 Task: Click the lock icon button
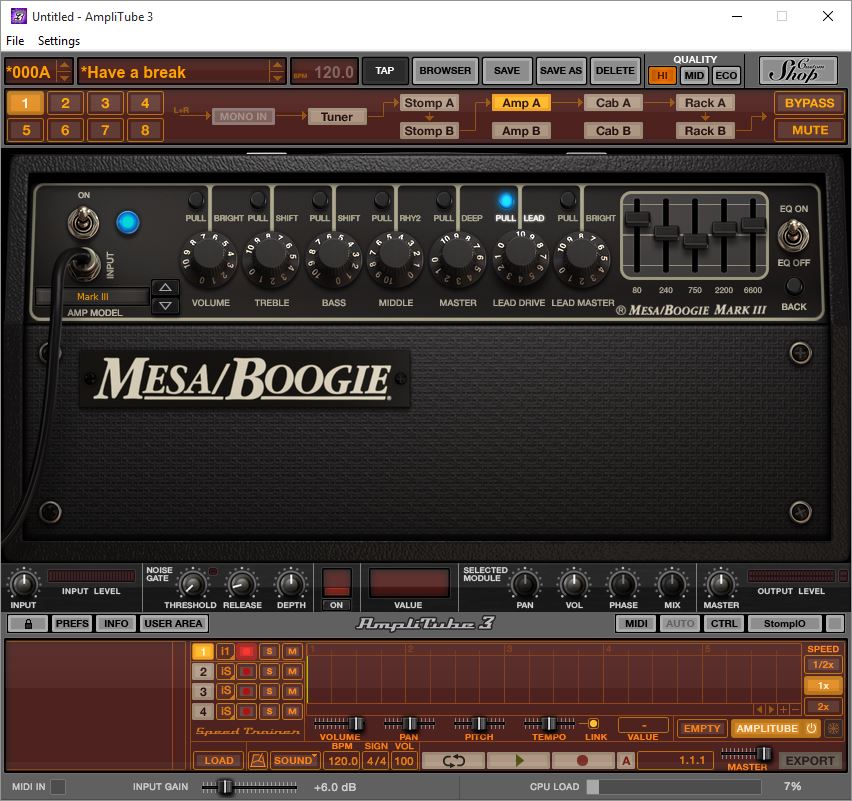coord(28,623)
